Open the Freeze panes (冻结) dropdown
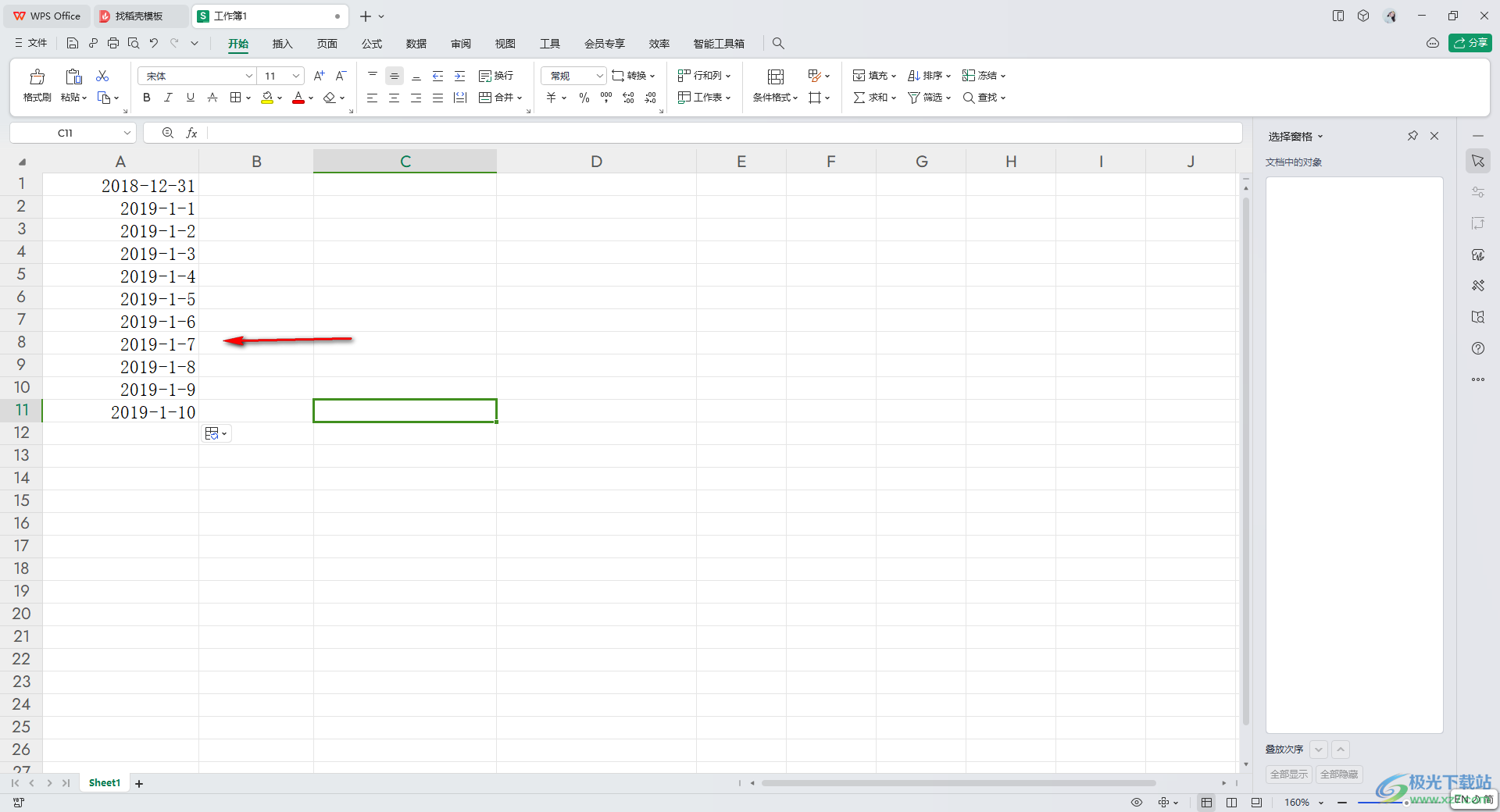The image size is (1500, 812). 984,76
